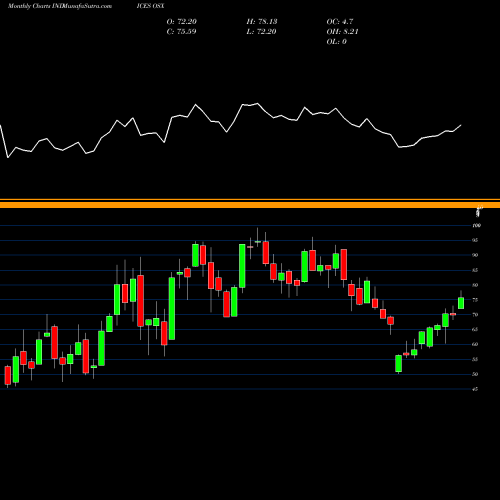This screenshot has height=500, width=500.
Task: Click the right end of the white line
Action: (x=461, y=125)
